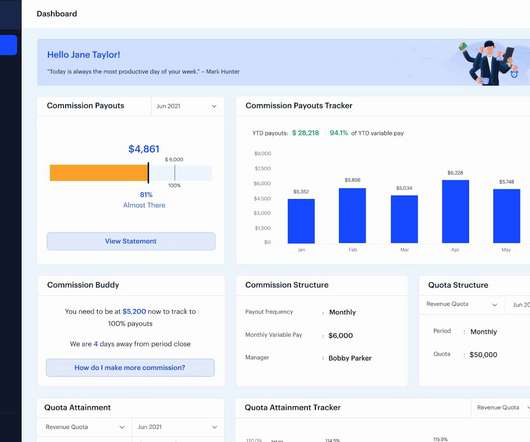
Task: Click How do I make more commission button
Action: [x=130, y=368]
